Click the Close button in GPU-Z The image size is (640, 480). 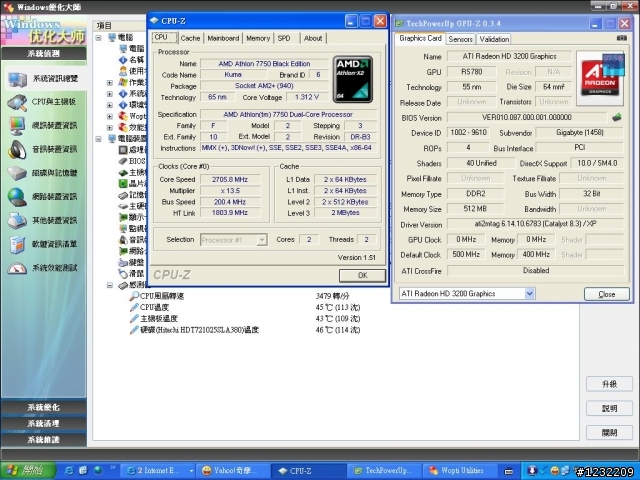(x=607, y=294)
